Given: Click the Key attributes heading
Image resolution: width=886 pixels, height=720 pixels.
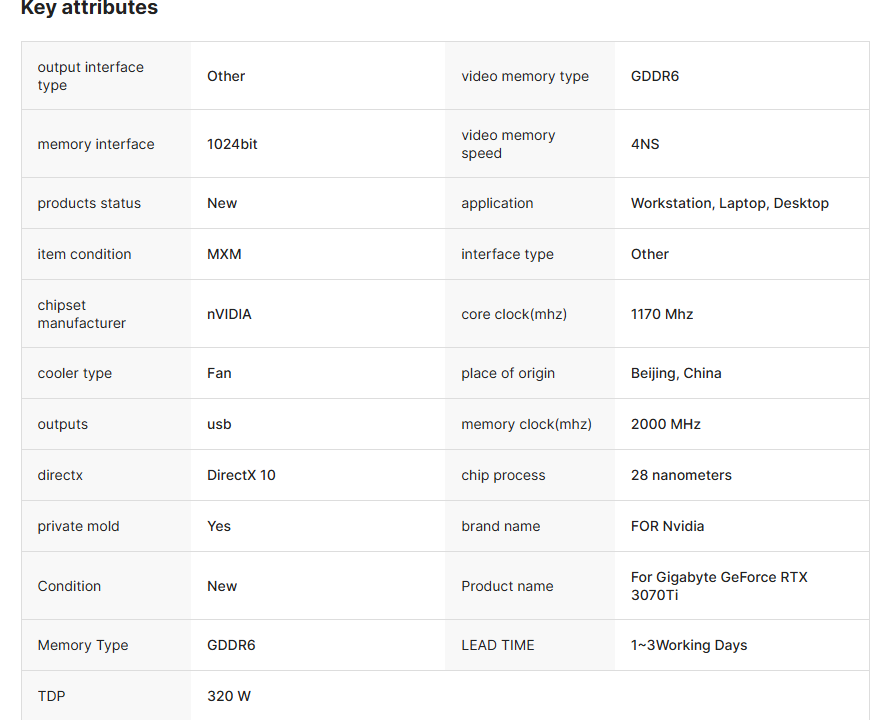Looking at the screenshot, I should 89,8.
